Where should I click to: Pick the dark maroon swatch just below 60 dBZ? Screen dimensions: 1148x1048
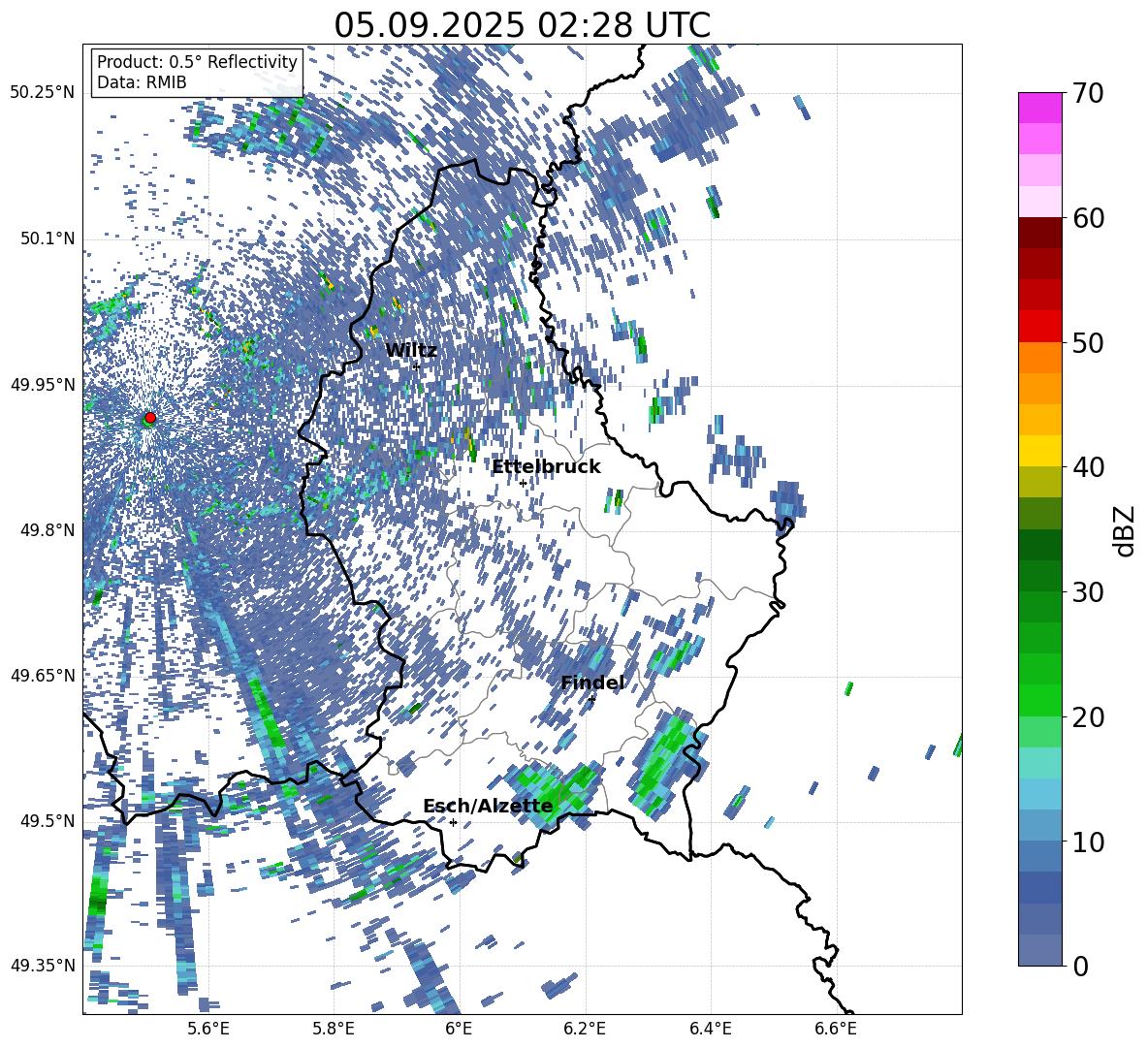pos(1039,233)
